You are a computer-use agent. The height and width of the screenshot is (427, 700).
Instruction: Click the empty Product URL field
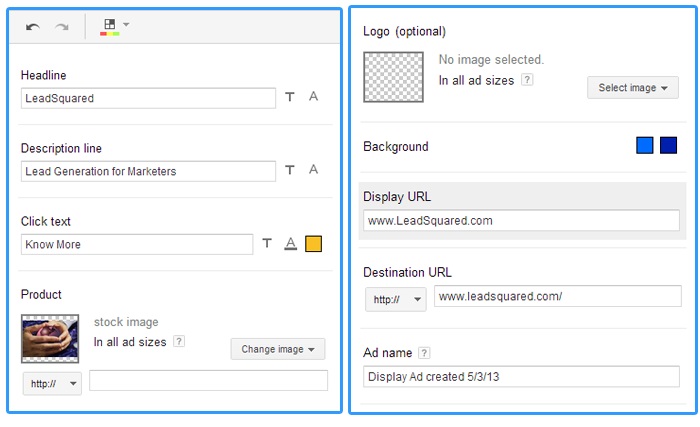coord(208,381)
